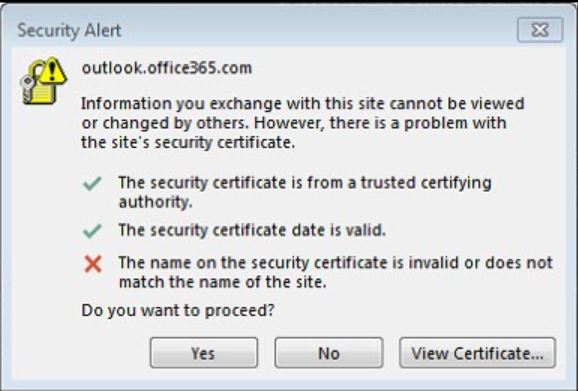The width and height of the screenshot is (578, 391).
Task: Click the green checkmark for valid date
Action: click(92, 231)
